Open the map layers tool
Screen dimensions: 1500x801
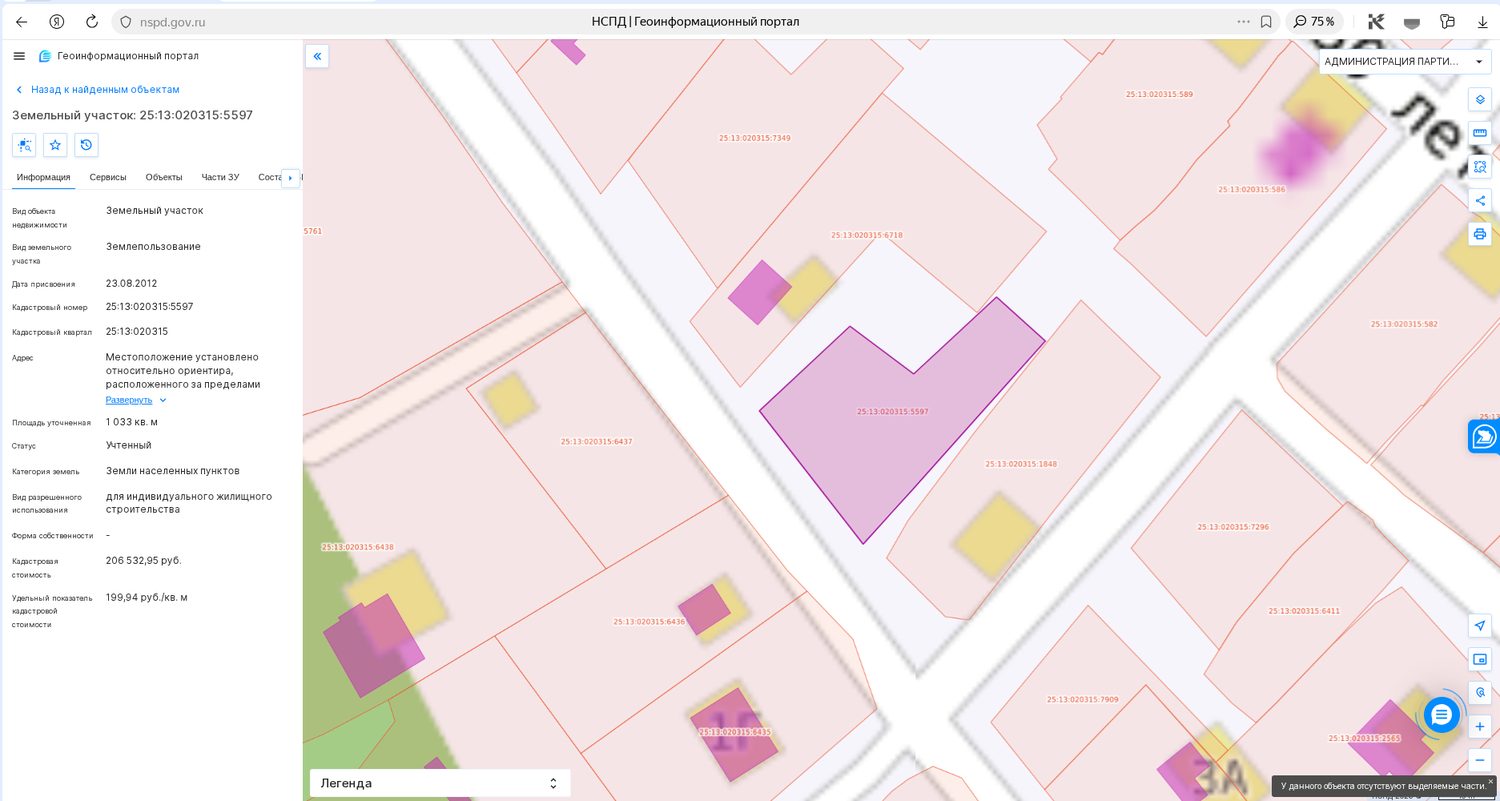point(1480,100)
